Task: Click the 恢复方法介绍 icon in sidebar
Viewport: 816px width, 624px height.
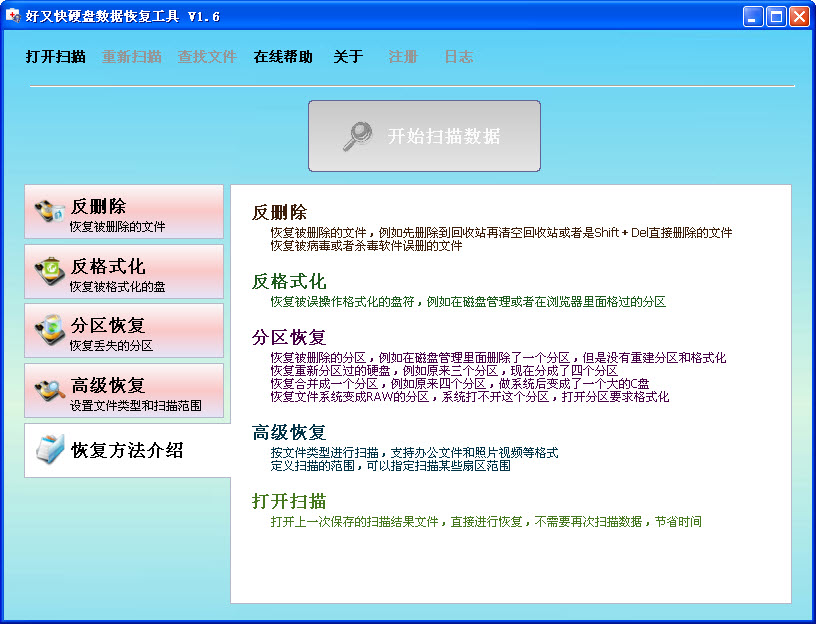Action: [49, 450]
